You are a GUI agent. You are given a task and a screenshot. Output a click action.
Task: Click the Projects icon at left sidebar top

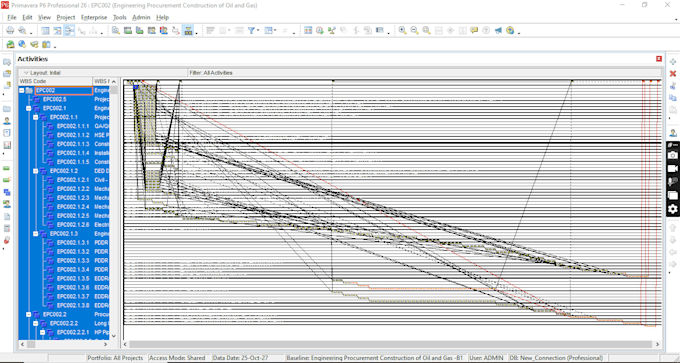point(7,62)
